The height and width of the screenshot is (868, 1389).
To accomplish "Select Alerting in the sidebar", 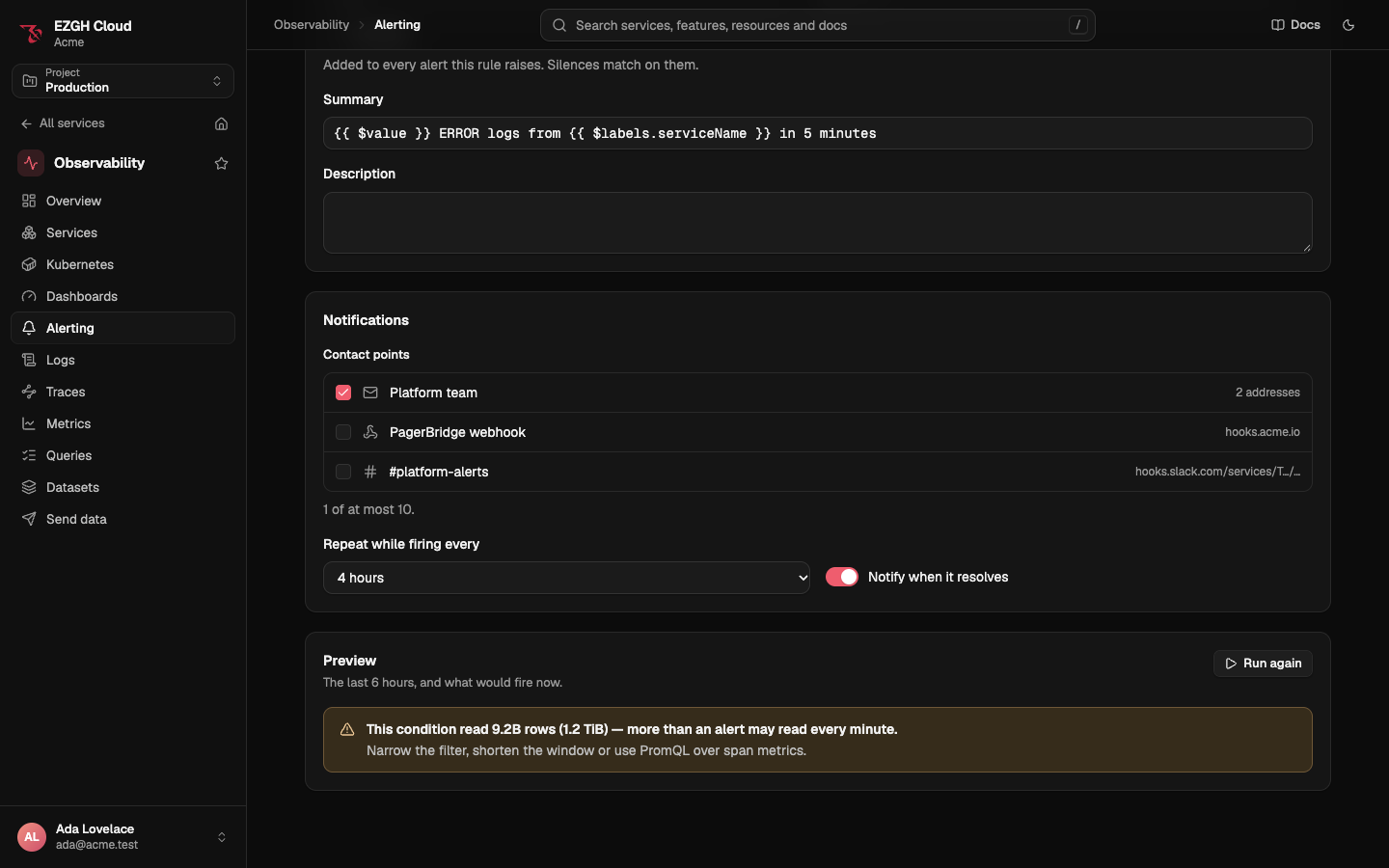I will pyautogui.click(x=123, y=328).
